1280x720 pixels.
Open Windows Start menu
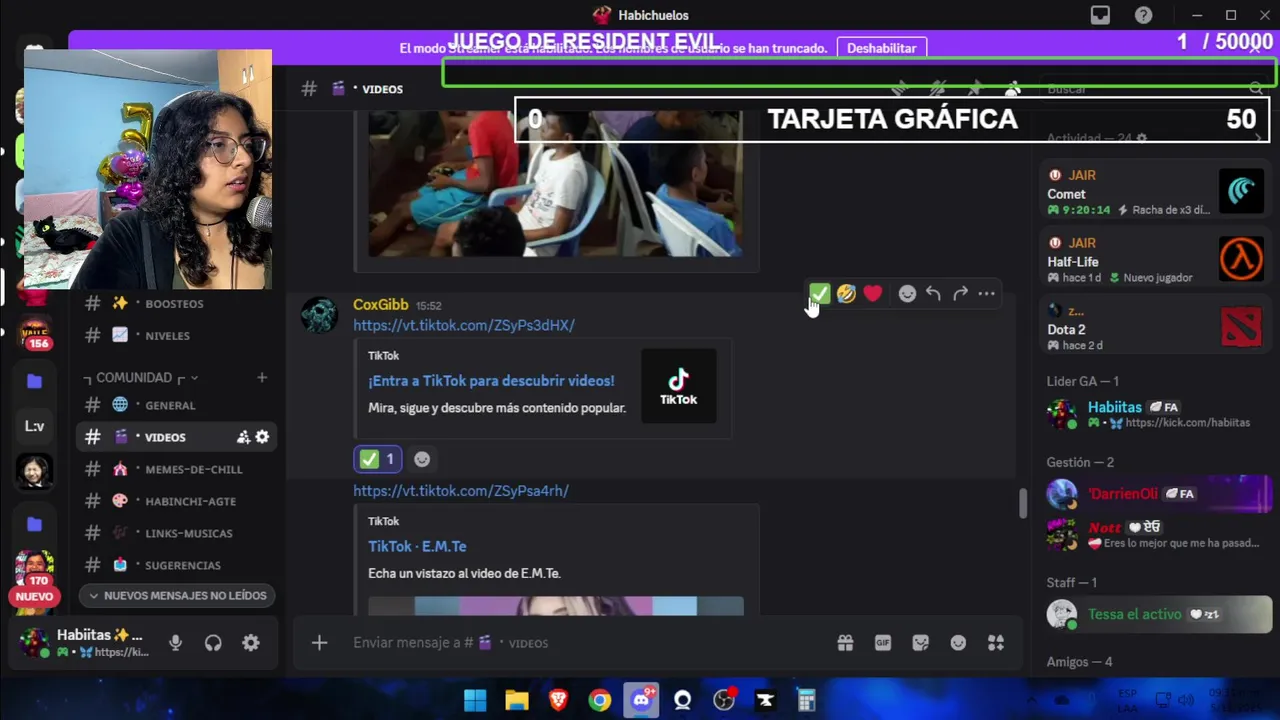(475, 700)
